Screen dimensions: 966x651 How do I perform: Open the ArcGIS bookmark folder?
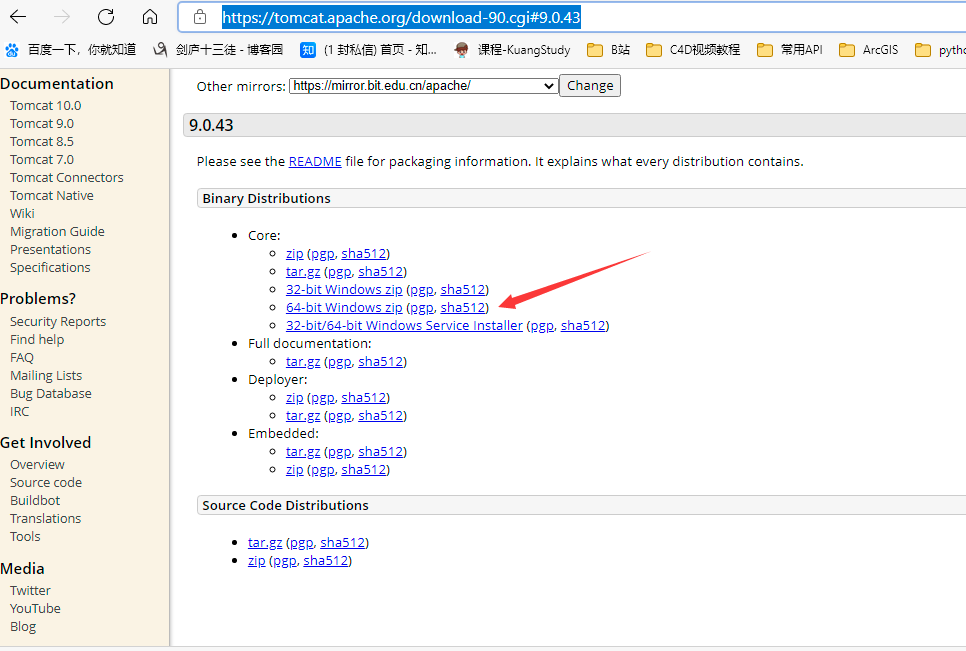pos(869,50)
